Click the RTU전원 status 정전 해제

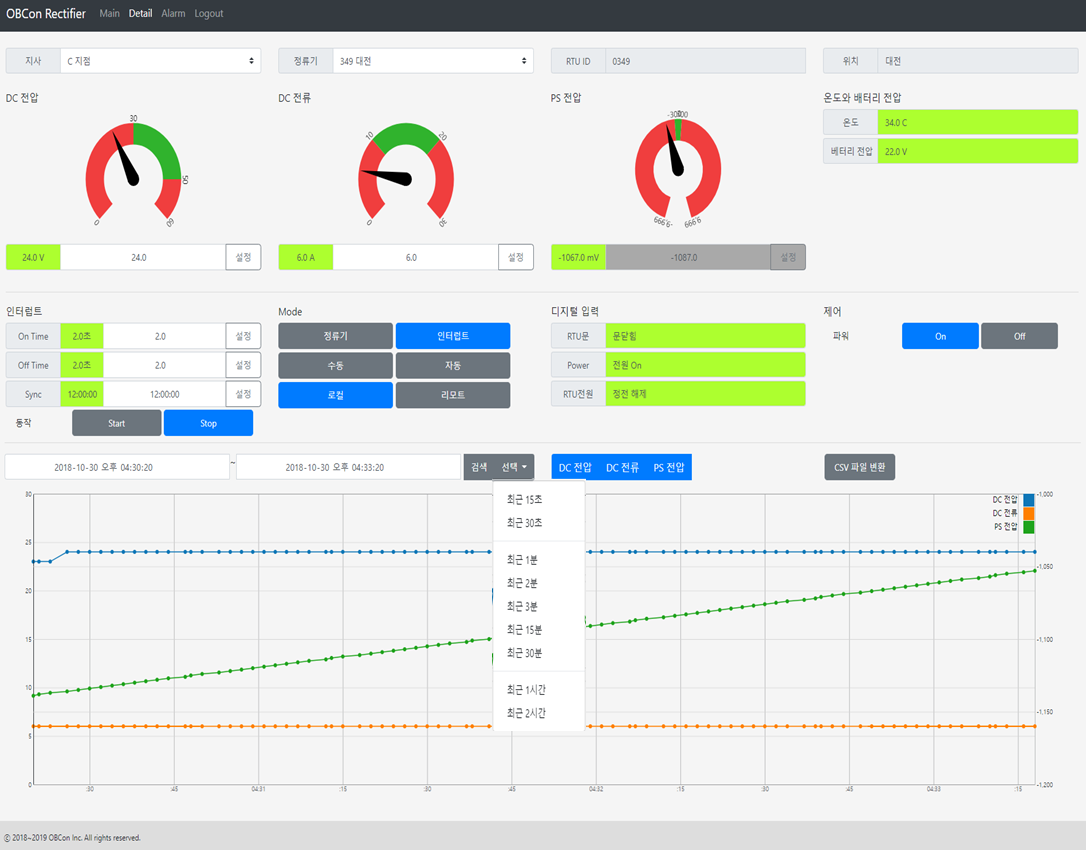[705, 393]
